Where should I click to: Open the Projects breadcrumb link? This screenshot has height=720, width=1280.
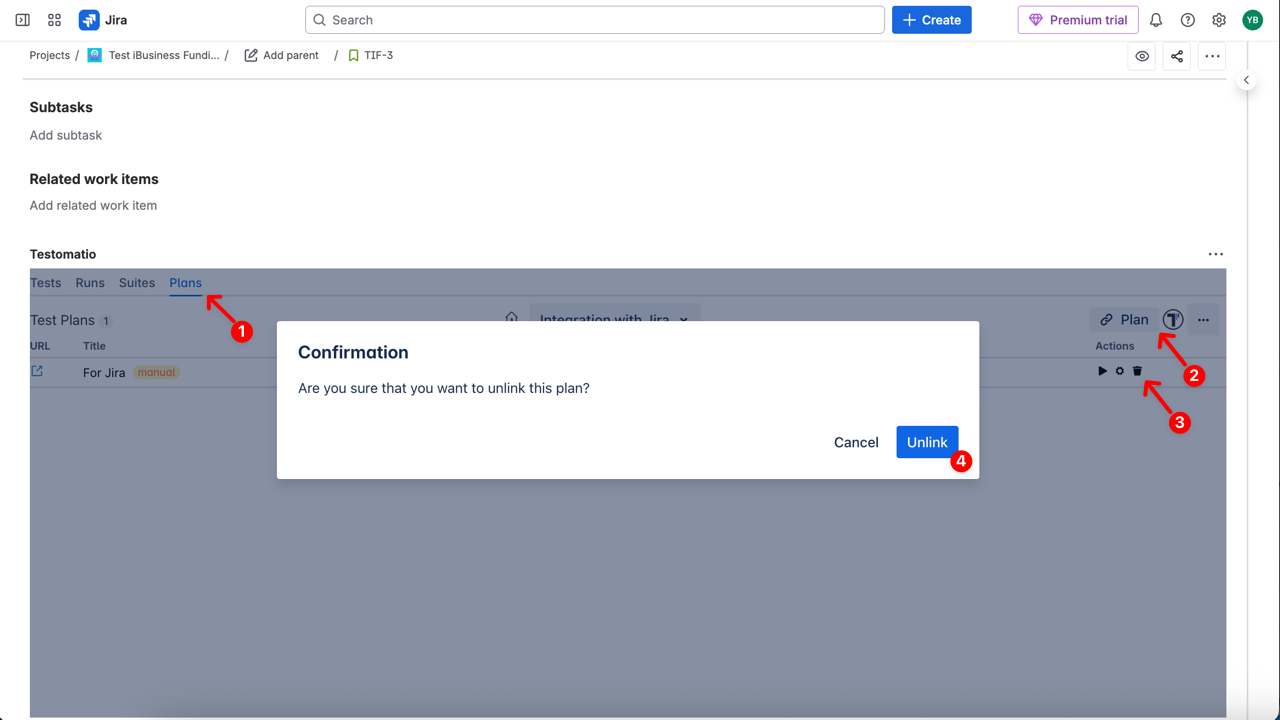pyautogui.click(x=50, y=56)
